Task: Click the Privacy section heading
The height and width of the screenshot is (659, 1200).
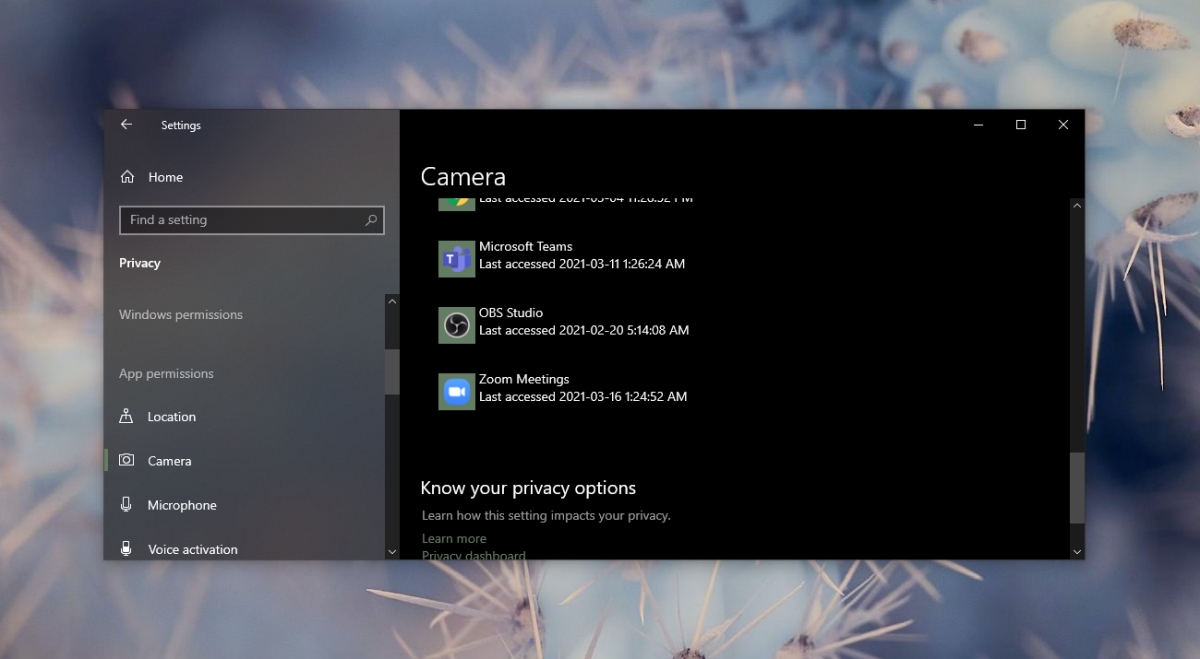Action: (140, 263)
